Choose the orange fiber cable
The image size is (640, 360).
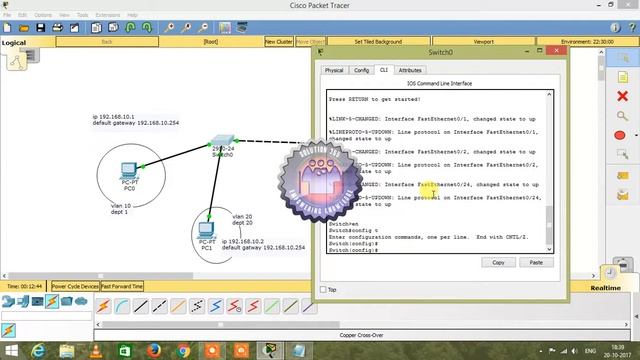pyautogui.click(x=178, y=306)
